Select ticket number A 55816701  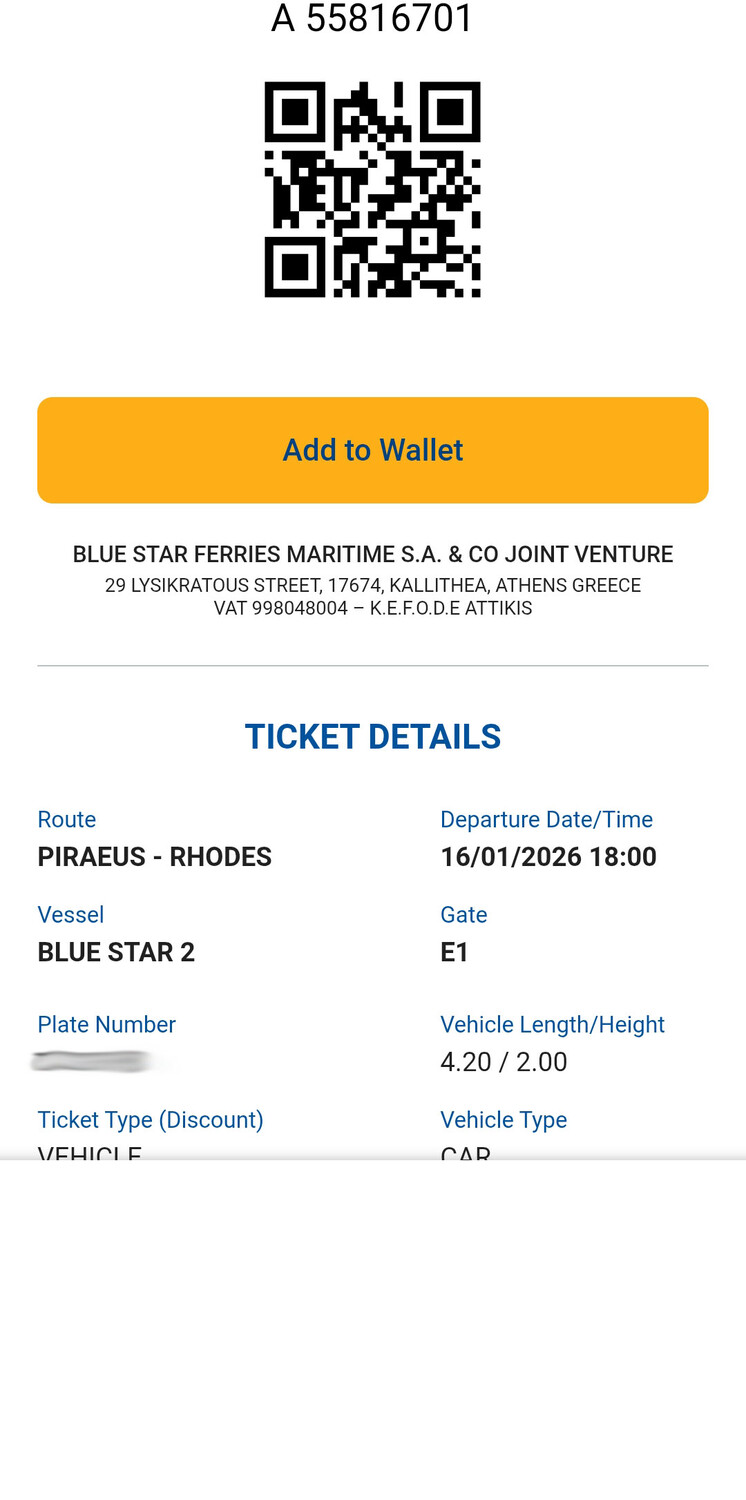(372, 19)
